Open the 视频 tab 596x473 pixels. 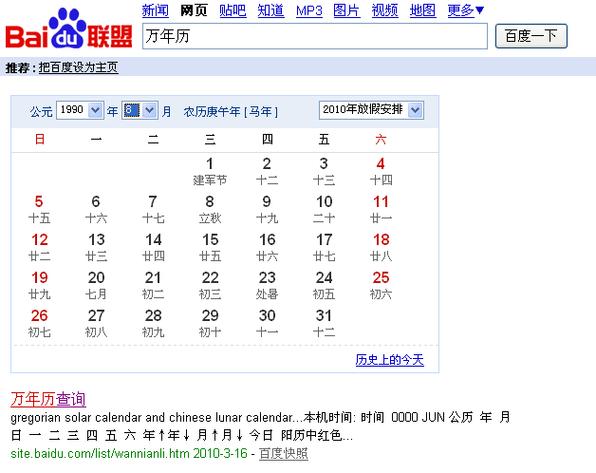coord(385,10)
